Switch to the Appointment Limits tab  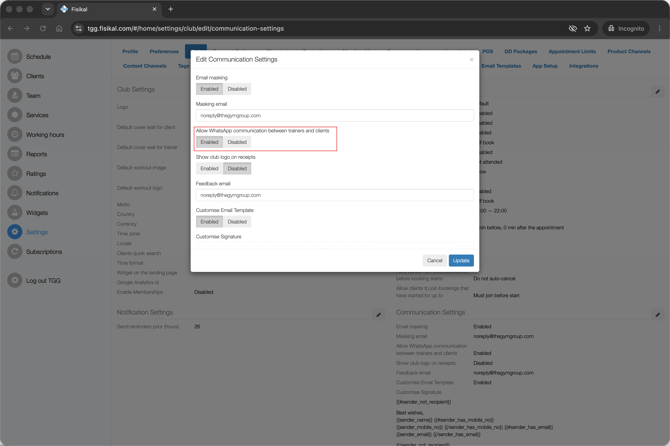572,51
